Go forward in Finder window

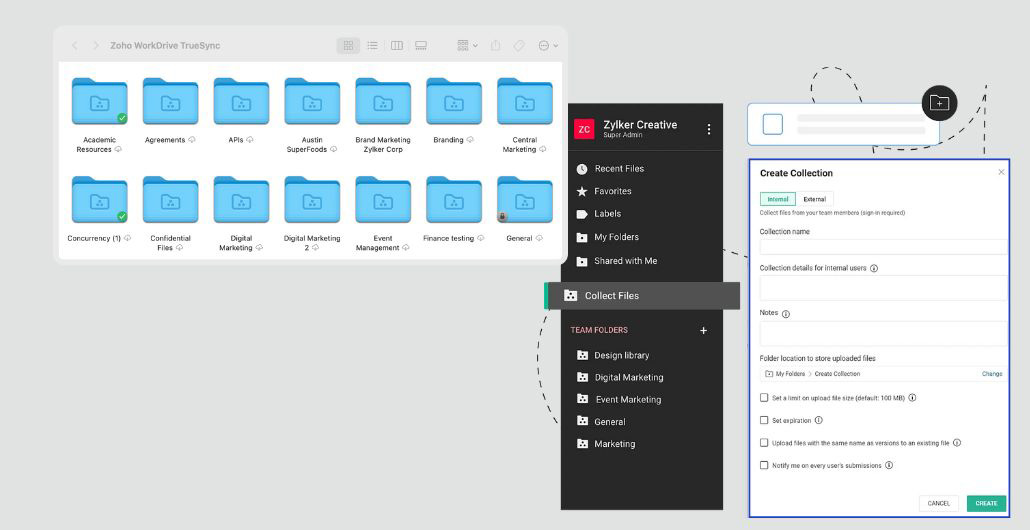pyautogui.click(x=96, y=45)
